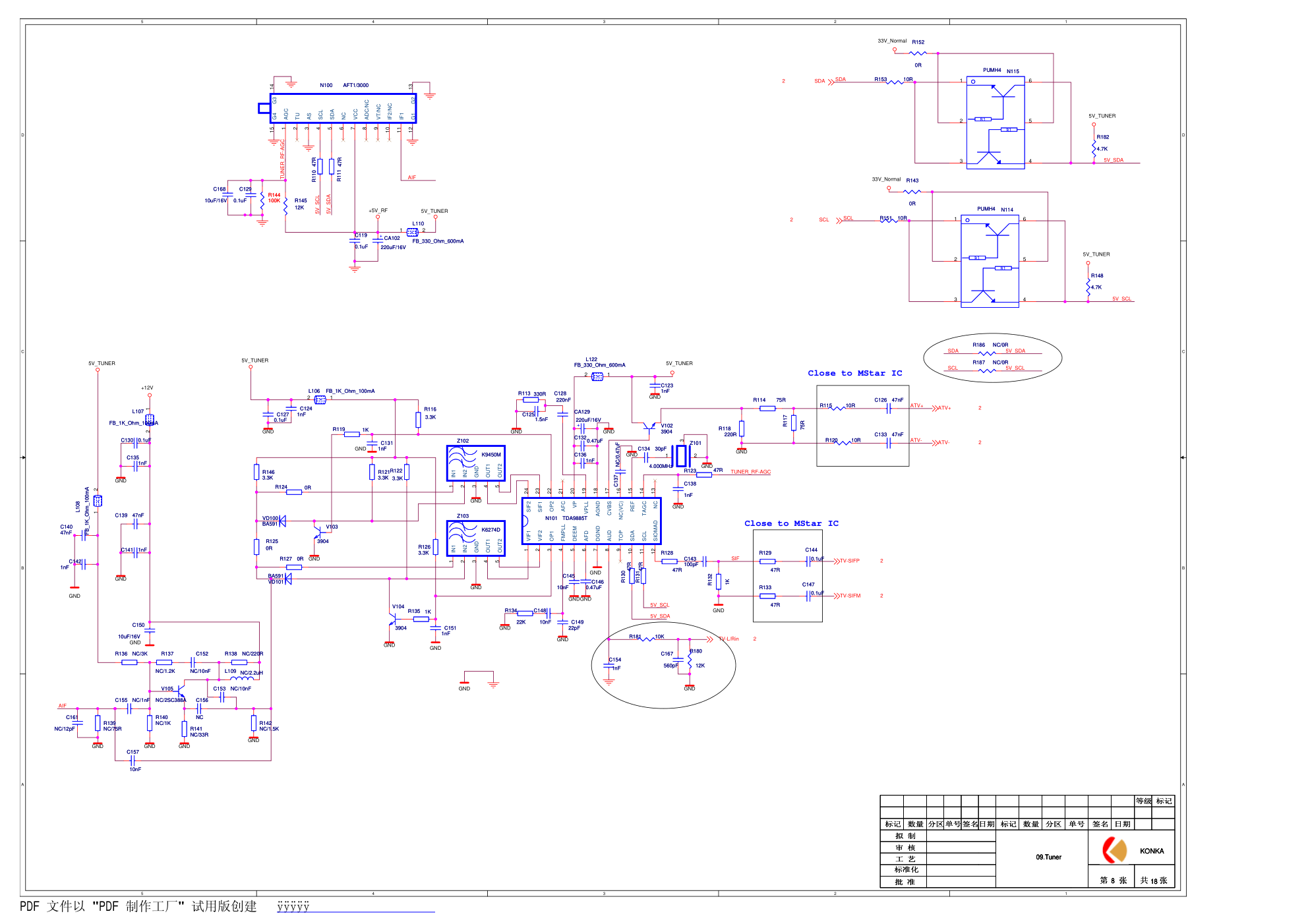The height and width of the screenshot is (924, 1308).
Task: Select the L108 ferrite bead symbol
Action: pyautogui.click(x=98, y=501)
